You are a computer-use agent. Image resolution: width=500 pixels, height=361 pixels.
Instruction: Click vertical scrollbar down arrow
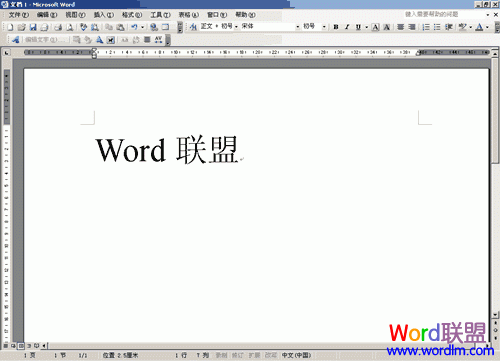point(495,314)
